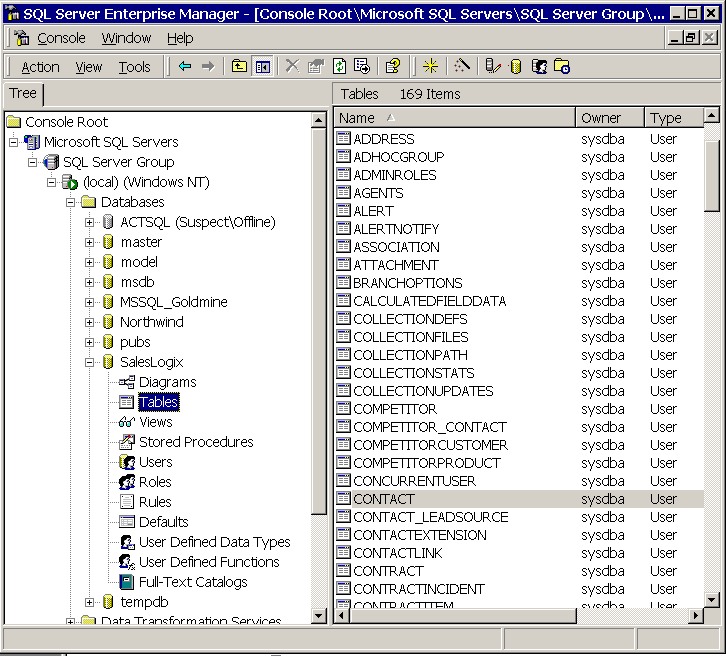Click the New yellow star icon
Screen dimensions: 726x656
(x=430, y=66)
